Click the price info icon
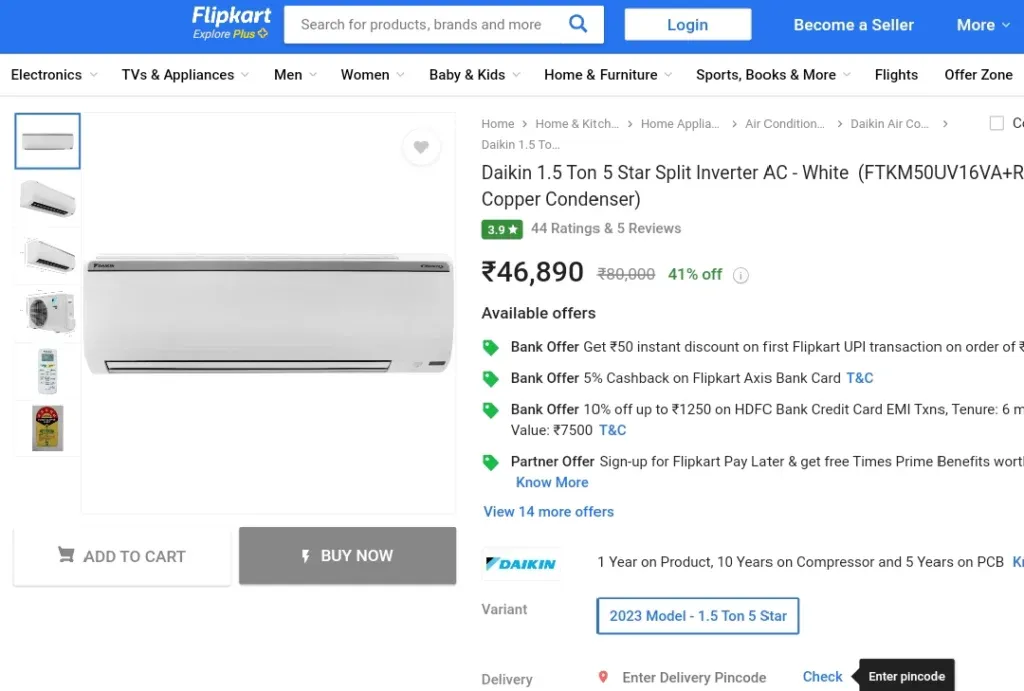The width and height of the screenshot is (1024, 691). pyautogui.click(x=741, y=275)
